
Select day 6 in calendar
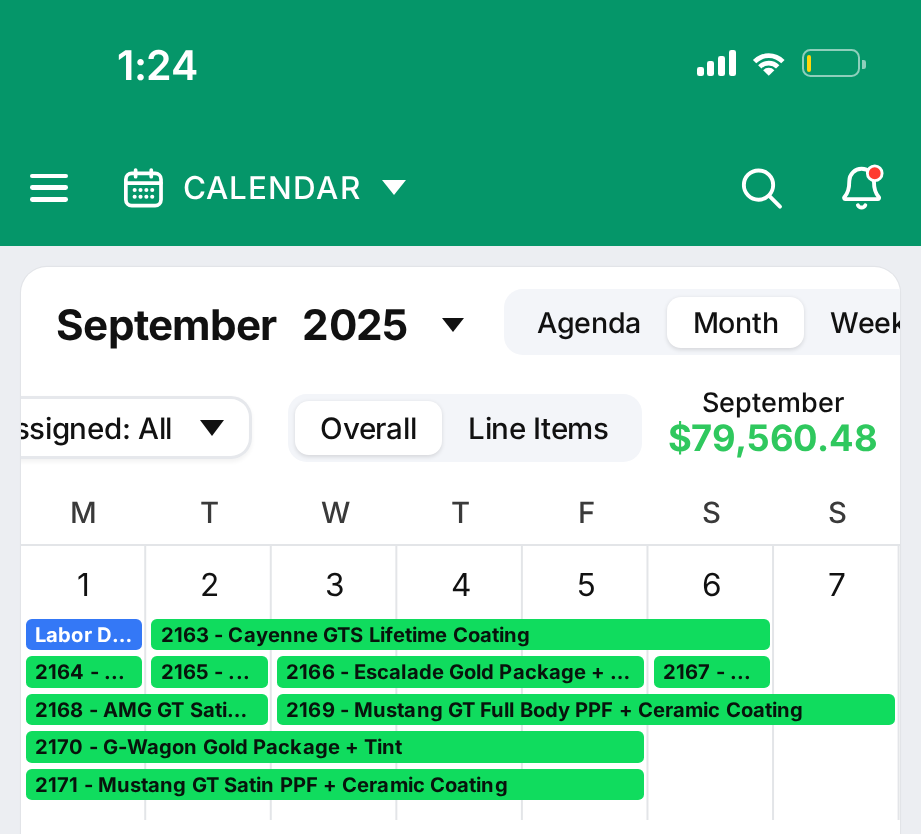pos(711,584)
